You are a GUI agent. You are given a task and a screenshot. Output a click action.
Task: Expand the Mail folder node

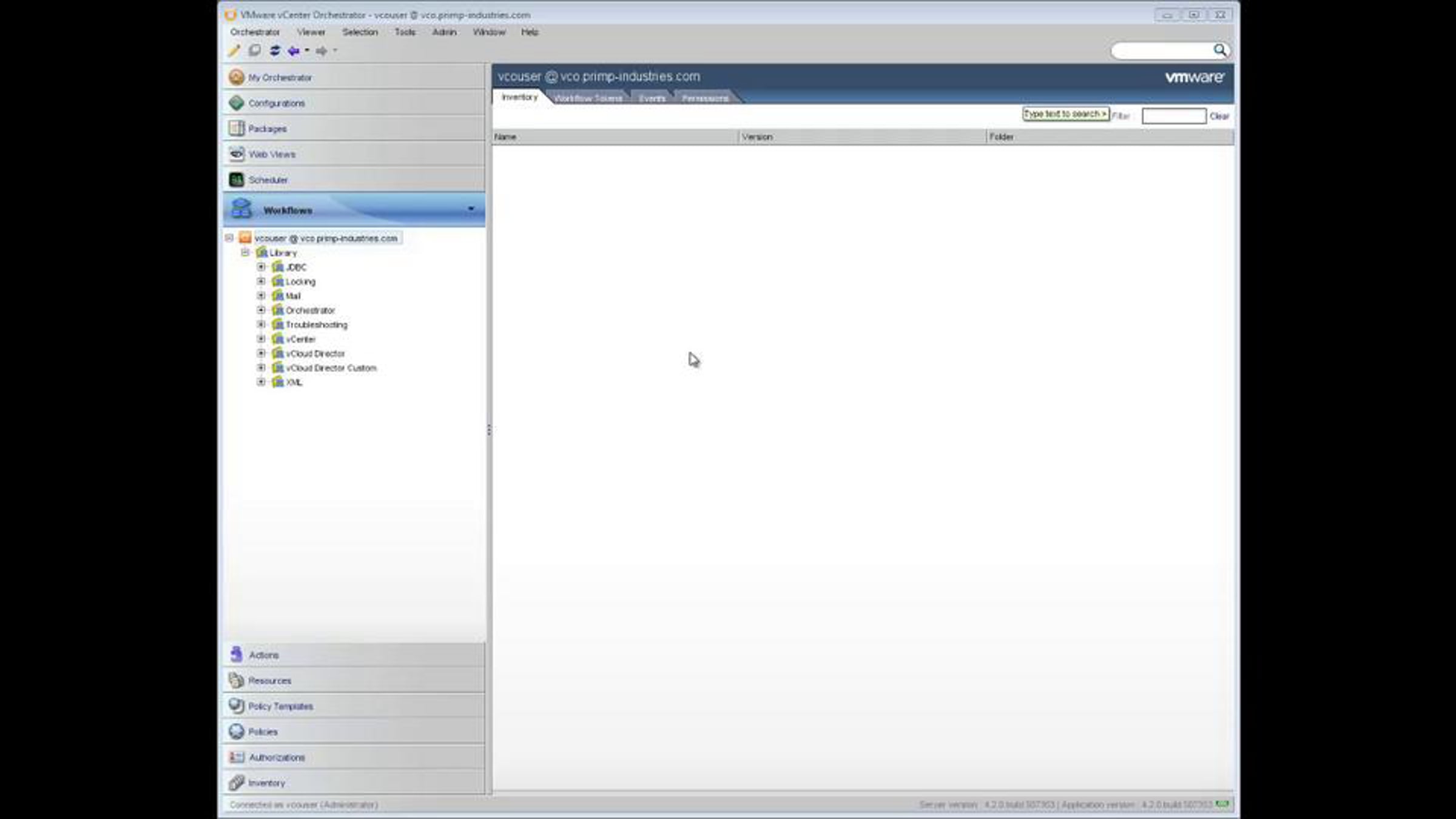tap(261, 295)
